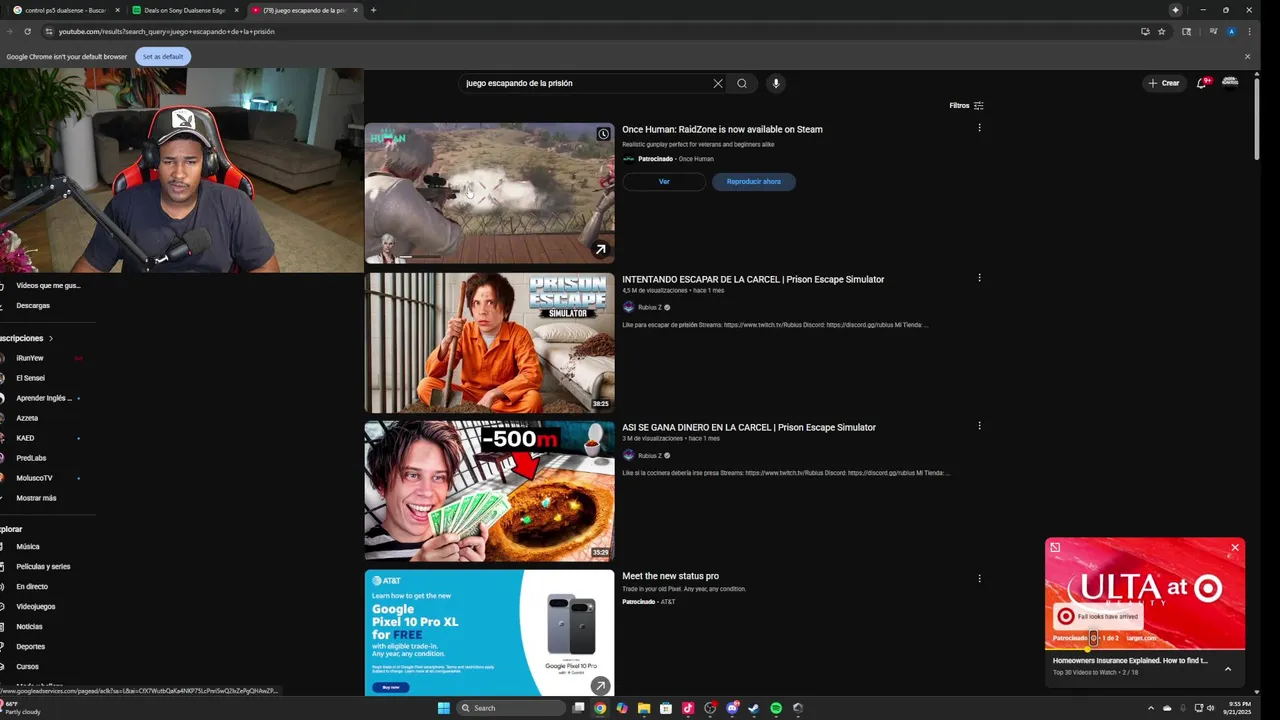Open the YouTube account avatar menu
Image resolution: width=1280 pixels, height=720 pixels.
coord(1230,83)
